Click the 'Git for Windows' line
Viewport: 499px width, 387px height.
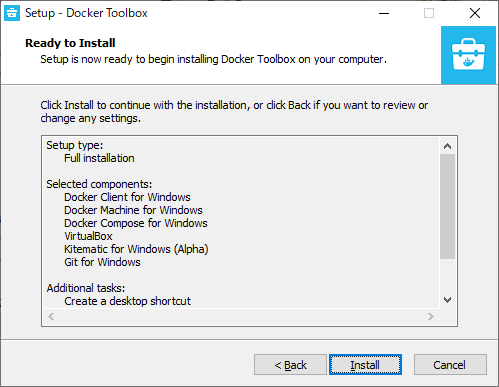[102, 262]
